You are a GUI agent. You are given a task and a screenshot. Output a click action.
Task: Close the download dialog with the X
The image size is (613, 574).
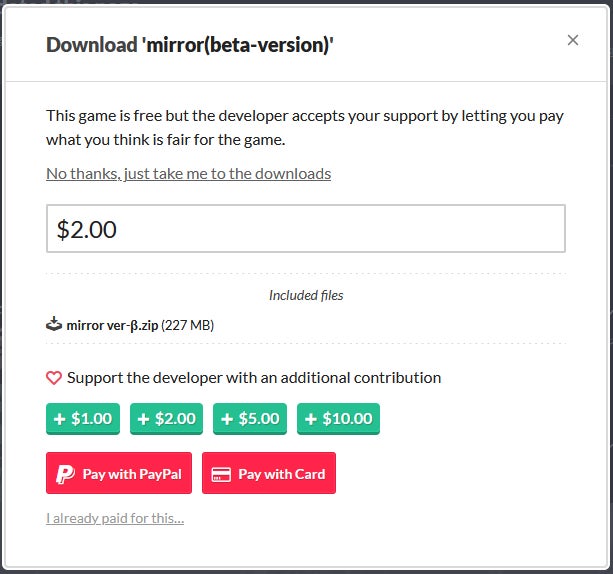(x=573, y=40)
